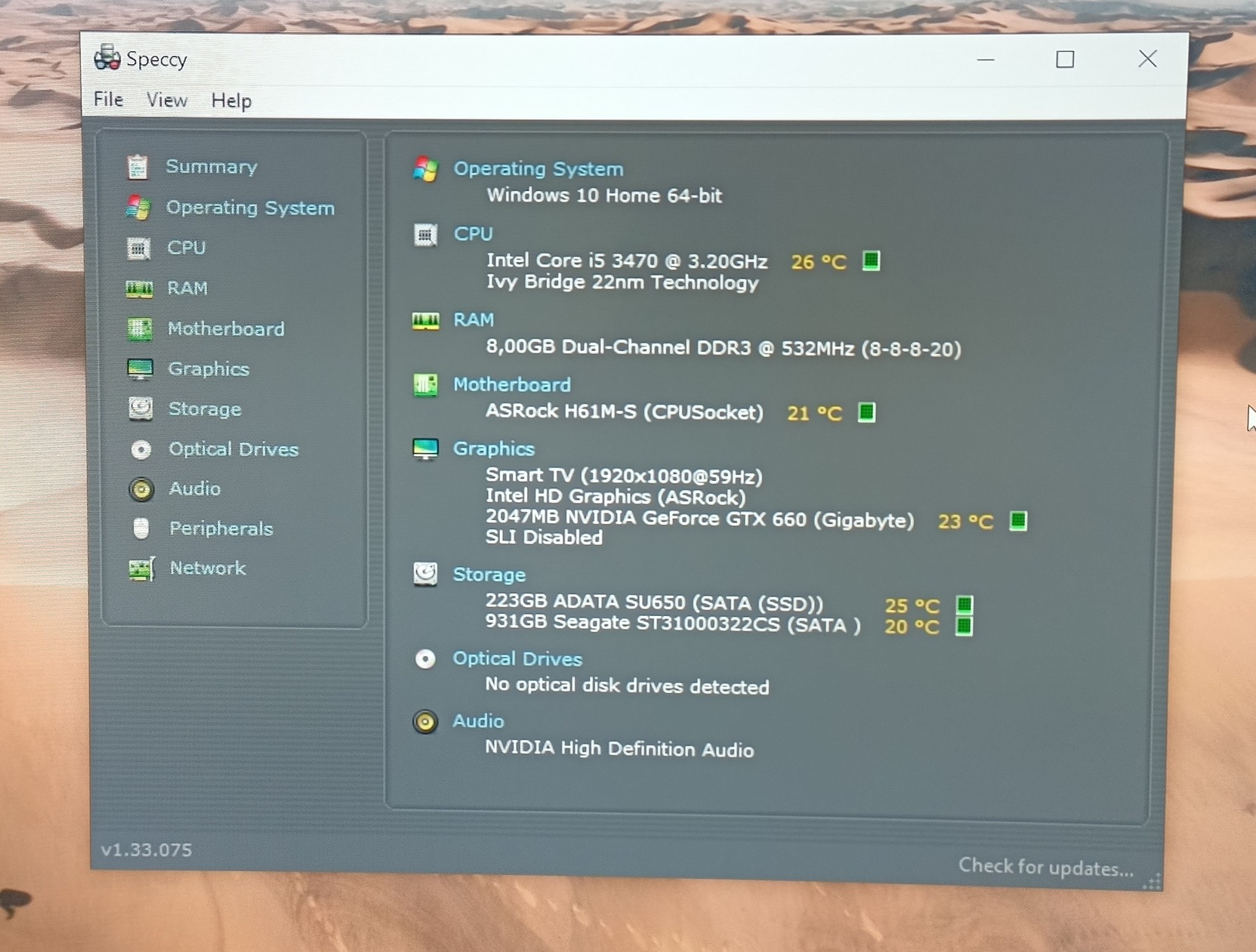Select Network in the sidebar
Image resolution: width=1256 pixels, height=952 pixels.
pos(208,568)
